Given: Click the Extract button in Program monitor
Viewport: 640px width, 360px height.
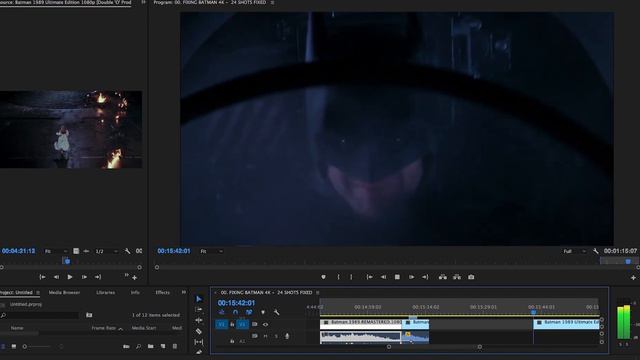Looking at the screenshot, I should [x=457, y=277].
